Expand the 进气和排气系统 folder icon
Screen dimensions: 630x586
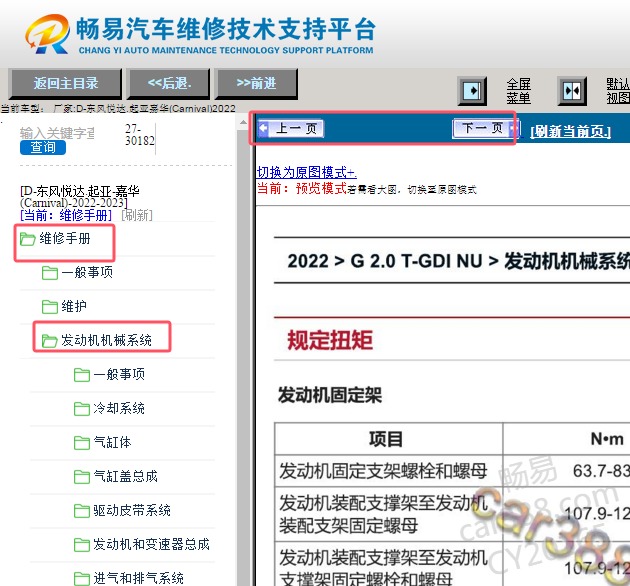82,579
